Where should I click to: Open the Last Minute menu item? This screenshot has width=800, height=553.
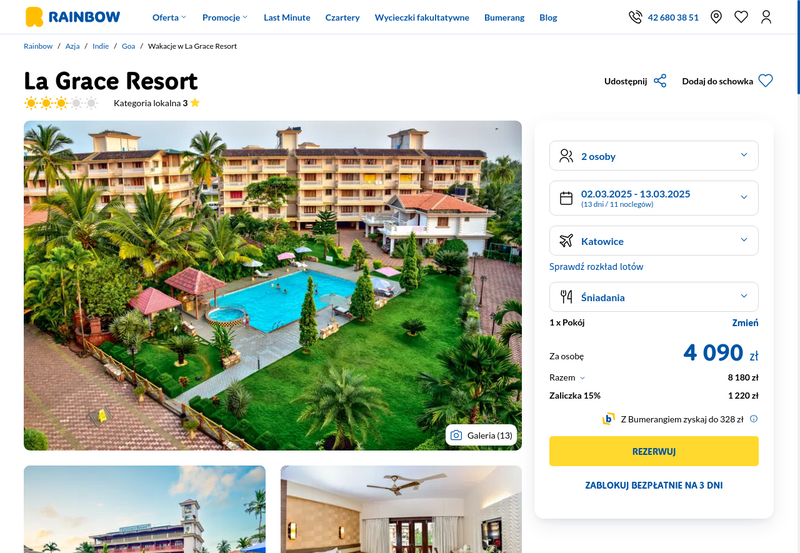point(287,17)
